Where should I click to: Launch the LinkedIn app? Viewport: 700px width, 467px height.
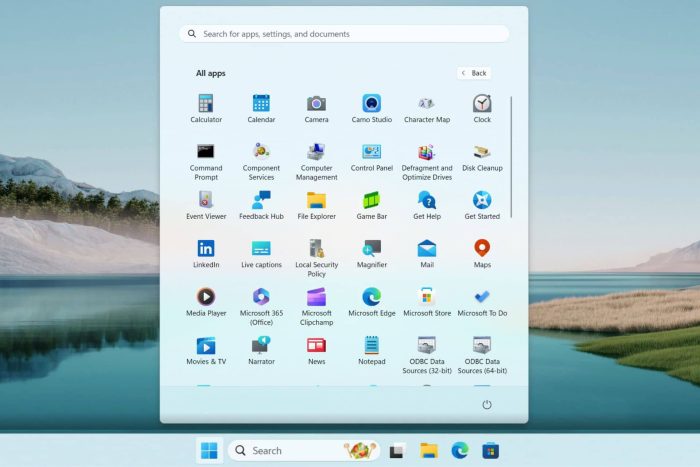point(206,254)
